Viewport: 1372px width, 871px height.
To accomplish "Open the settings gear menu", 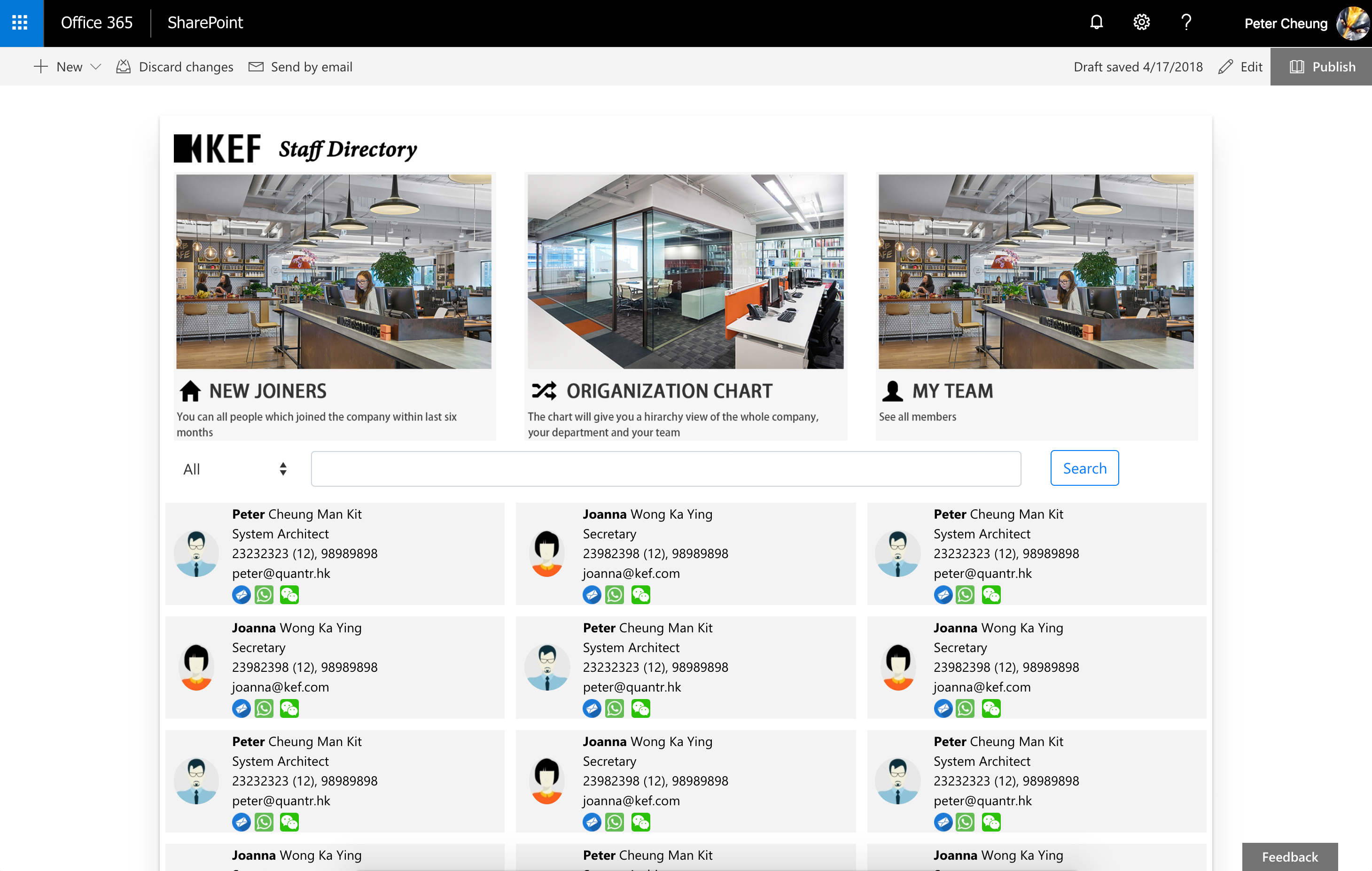I will click(1141, 22).
